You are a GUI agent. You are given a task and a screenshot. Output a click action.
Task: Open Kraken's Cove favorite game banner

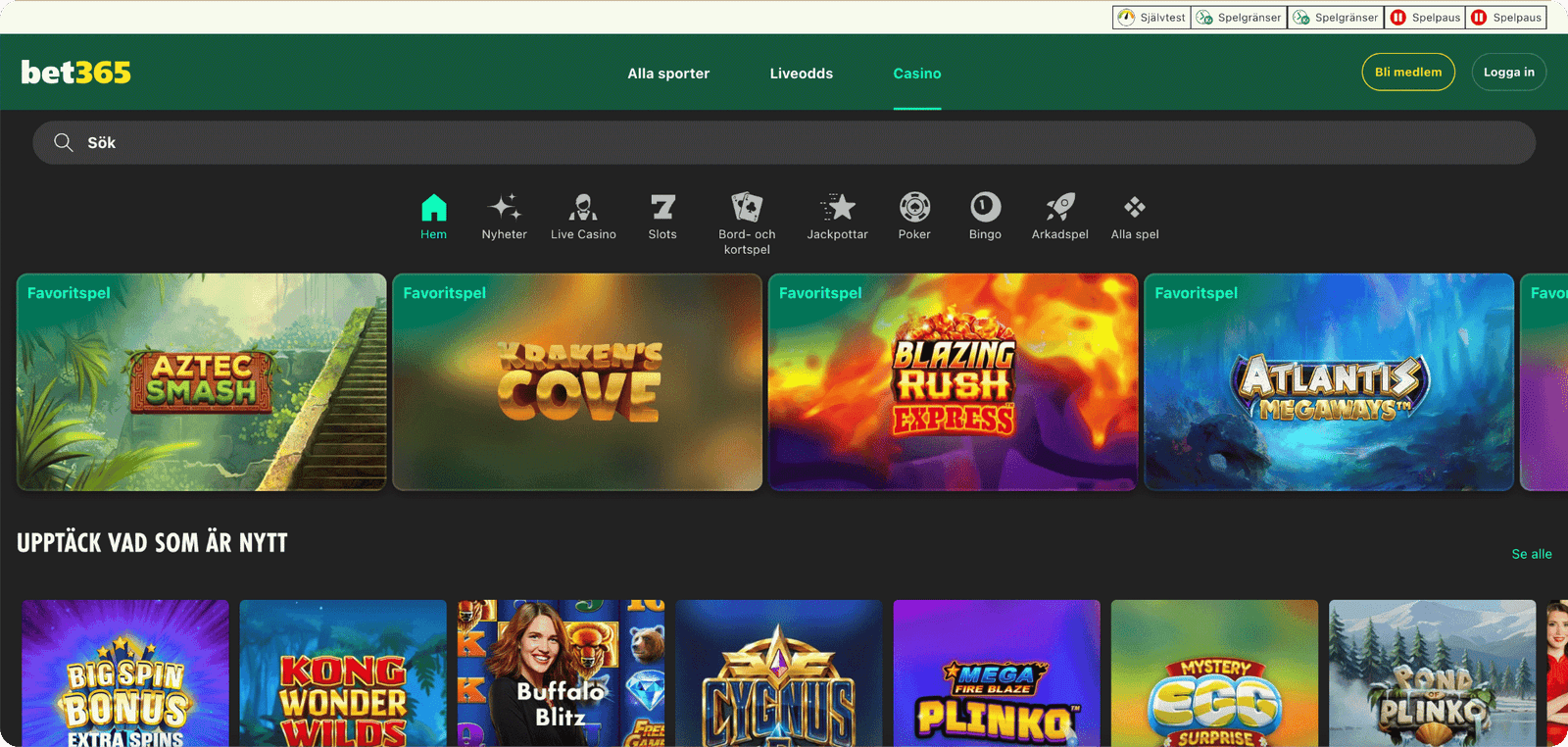click(x=577, y=382)
